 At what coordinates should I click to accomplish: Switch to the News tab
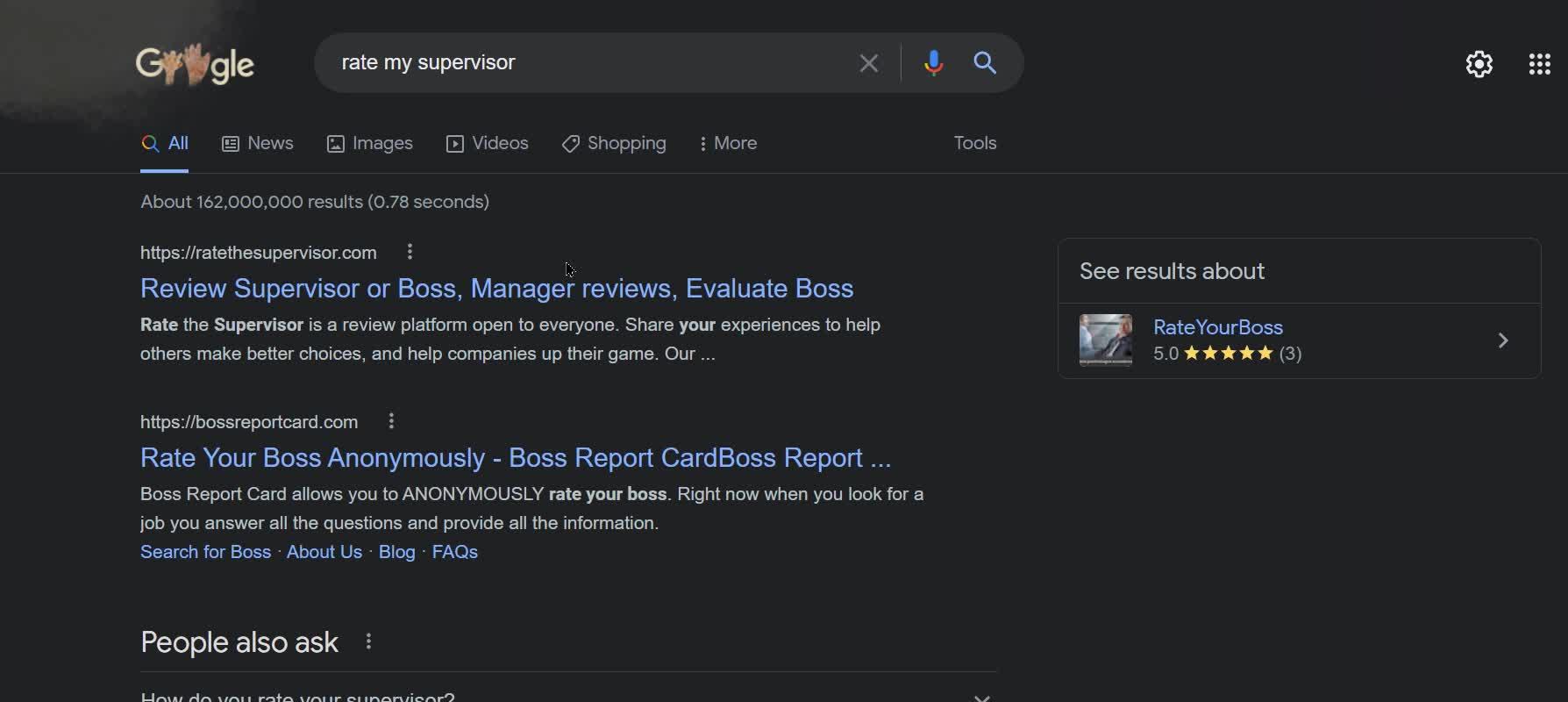click(257, 143)
